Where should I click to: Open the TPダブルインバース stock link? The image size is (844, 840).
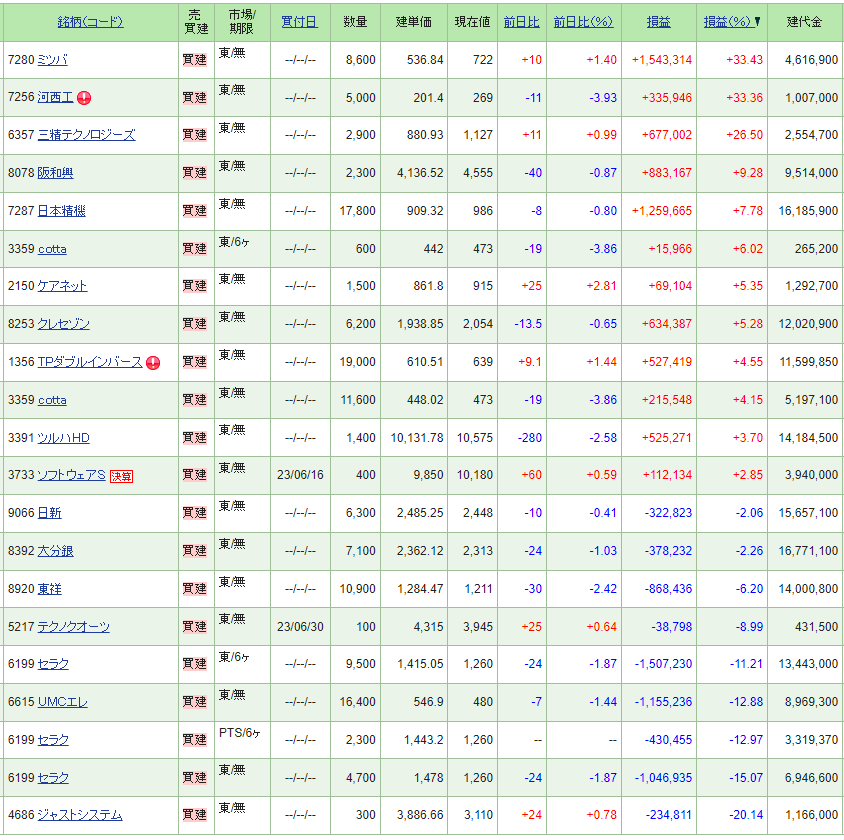coord(90,362)
